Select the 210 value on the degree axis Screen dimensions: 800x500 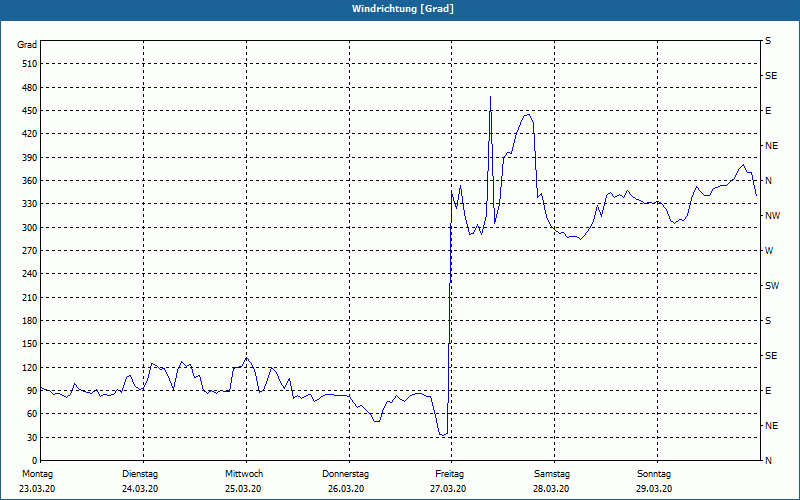pyautogui.click(x=30, y=297)
